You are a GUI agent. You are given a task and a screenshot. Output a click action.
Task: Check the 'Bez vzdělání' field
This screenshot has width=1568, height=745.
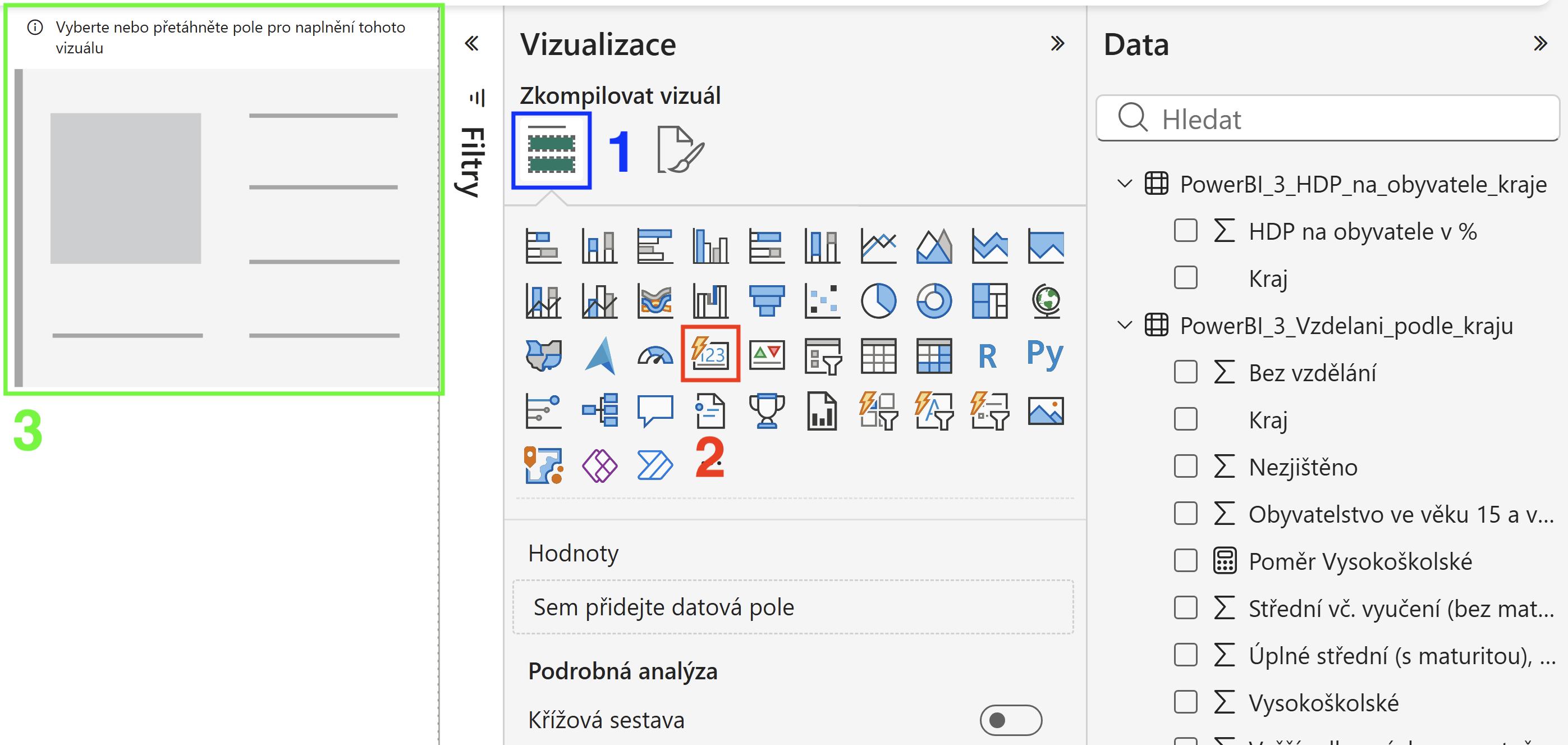click(1185, 372)
